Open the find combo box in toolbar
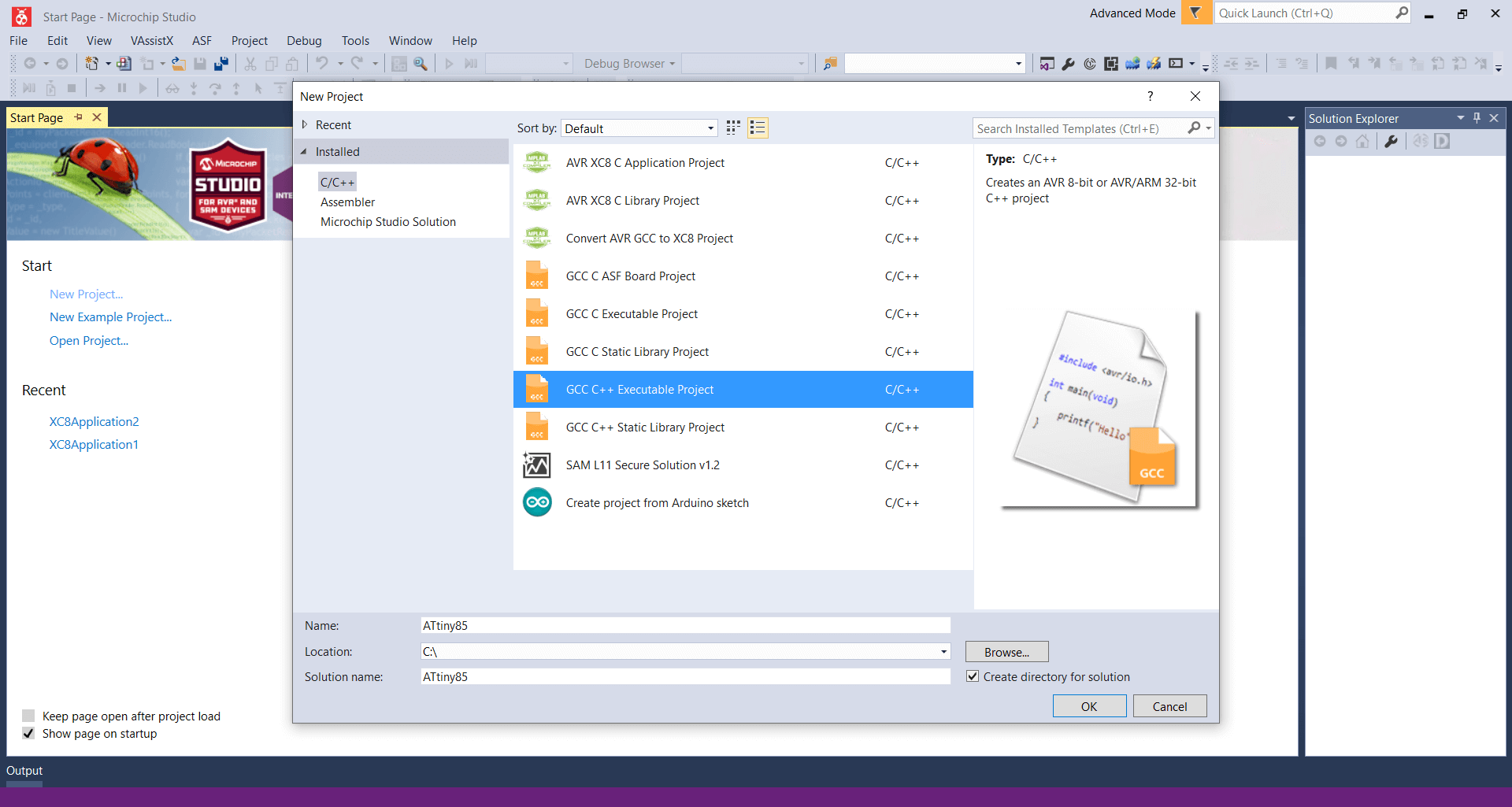 (935, 64)
